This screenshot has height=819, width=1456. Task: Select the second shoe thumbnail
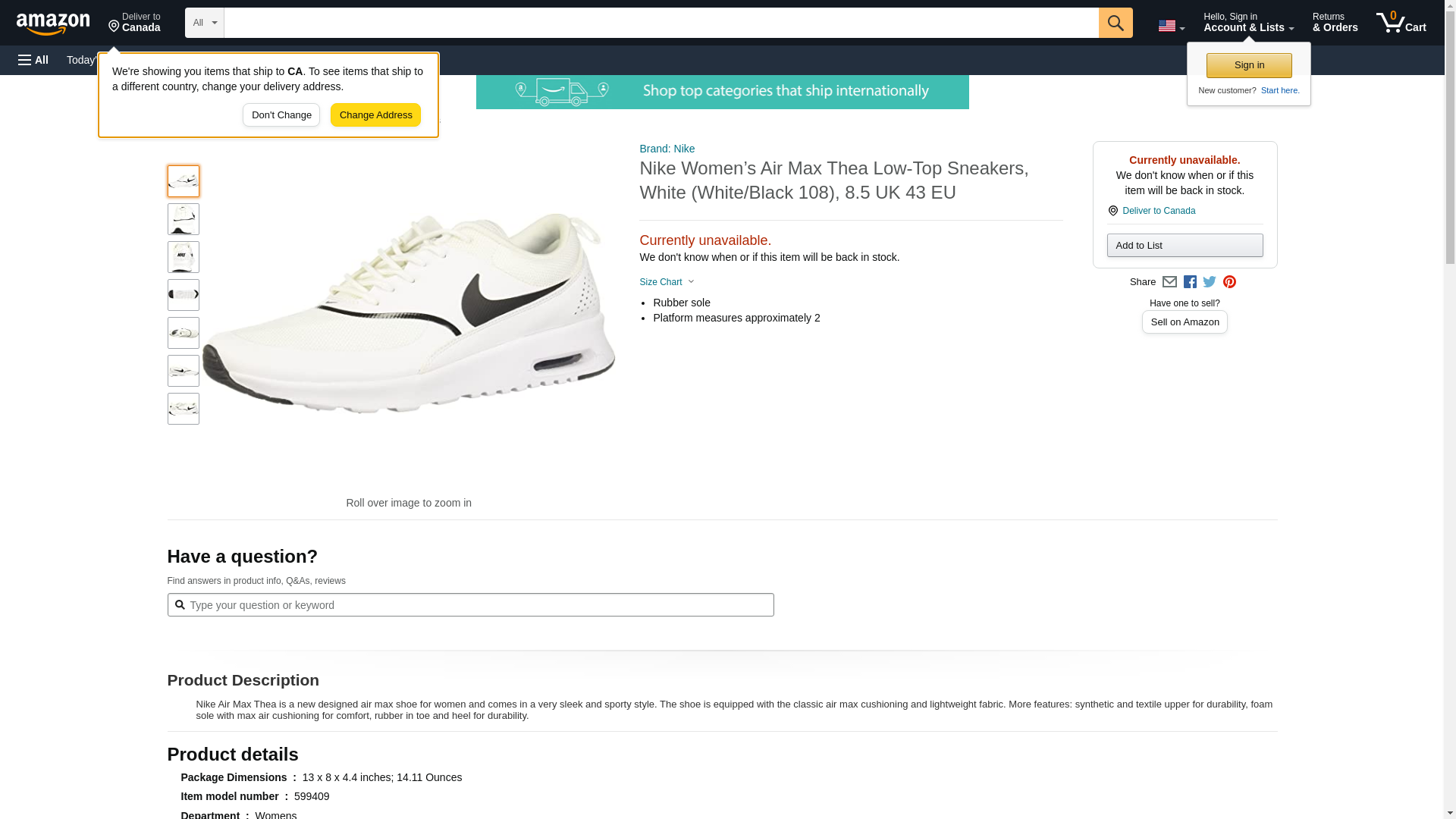[x=183, y=219]
